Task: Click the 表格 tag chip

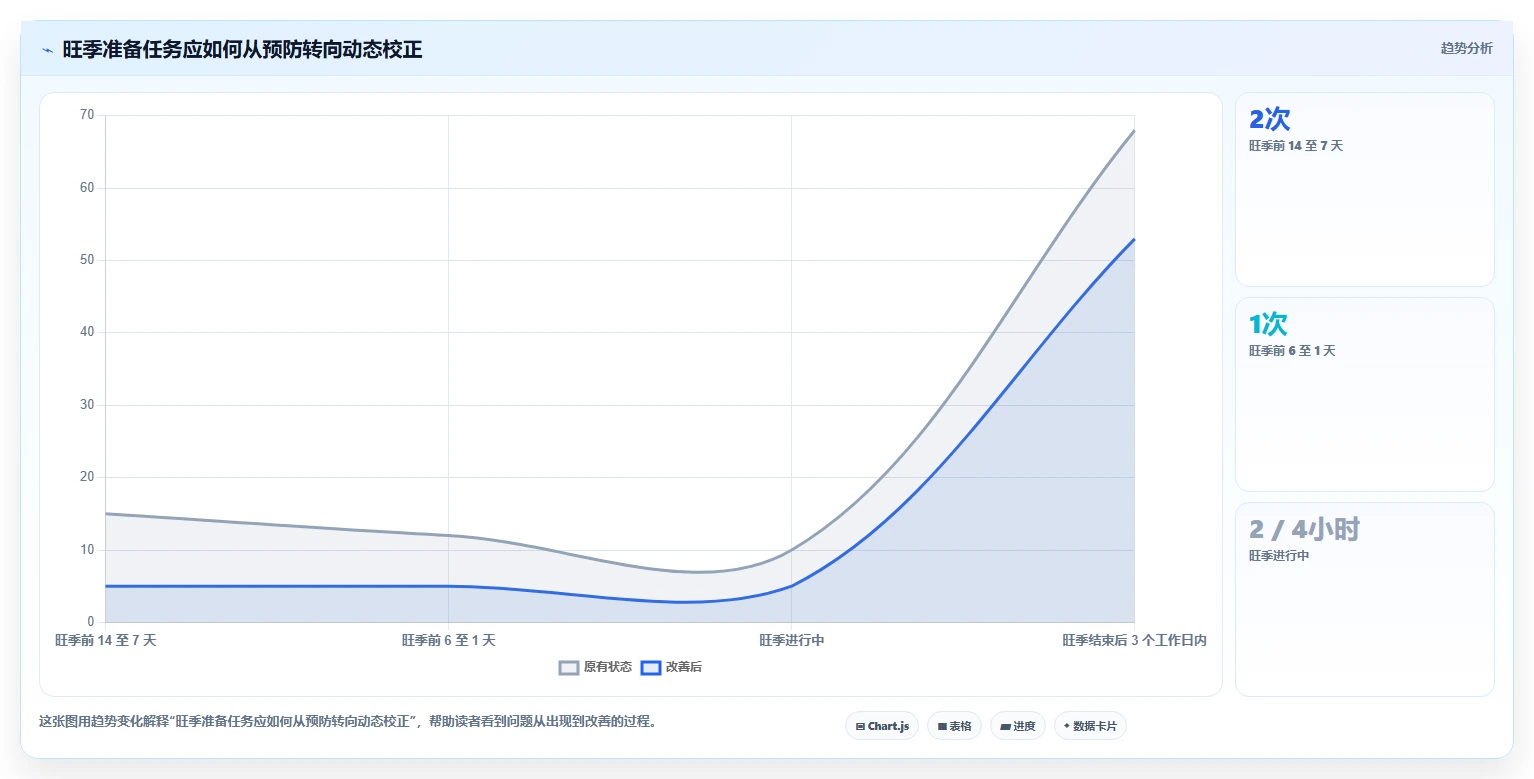Action: coord(955,726)
